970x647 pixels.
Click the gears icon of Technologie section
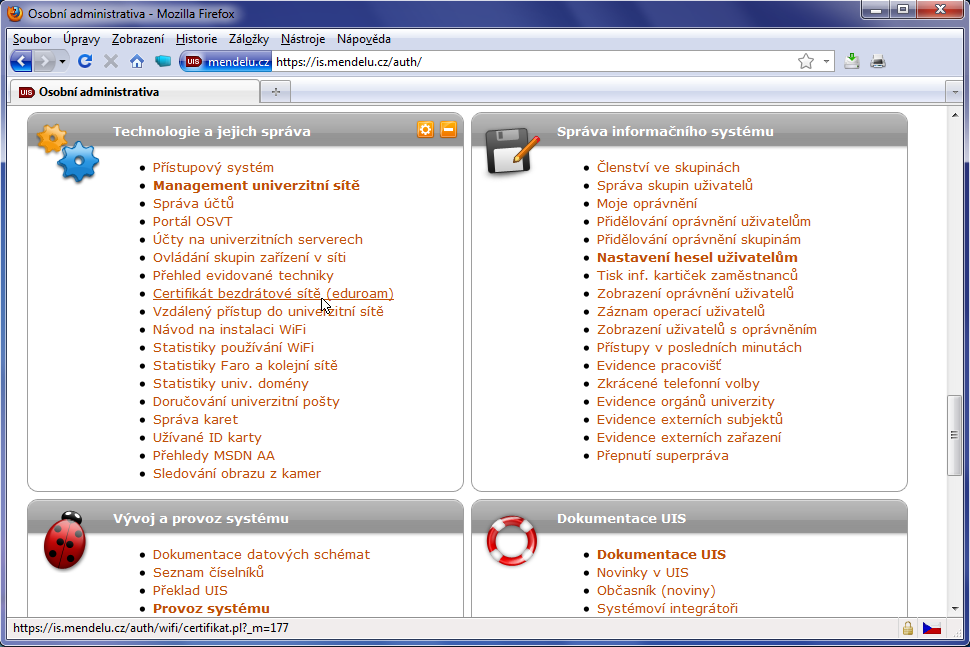[68, 153]
